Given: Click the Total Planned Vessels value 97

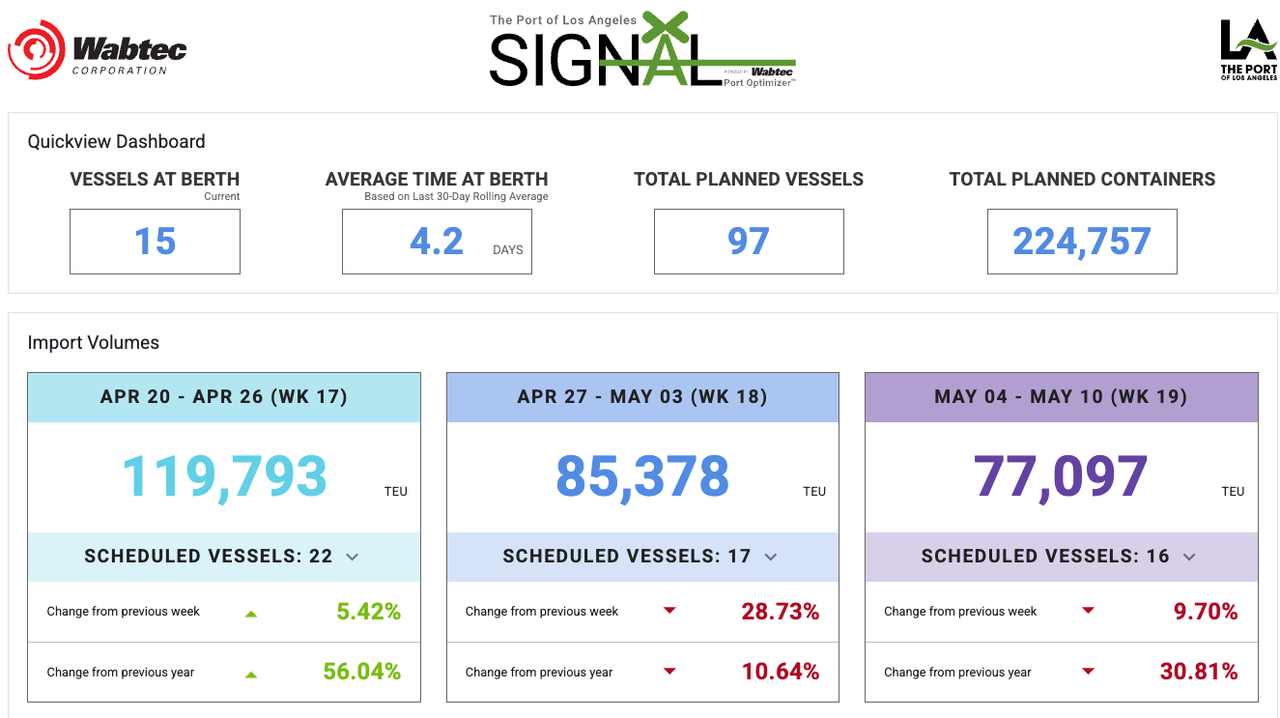Looking at the screenshot, I should click(x=749, y=241).
